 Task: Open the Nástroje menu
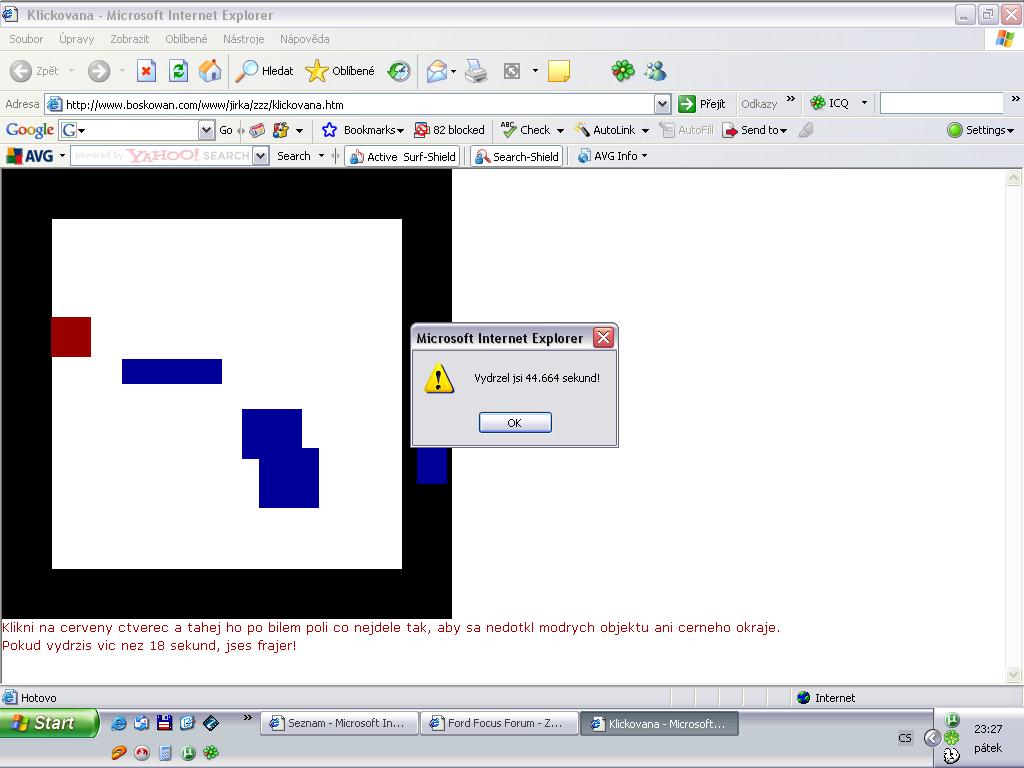tap(243, 39)
